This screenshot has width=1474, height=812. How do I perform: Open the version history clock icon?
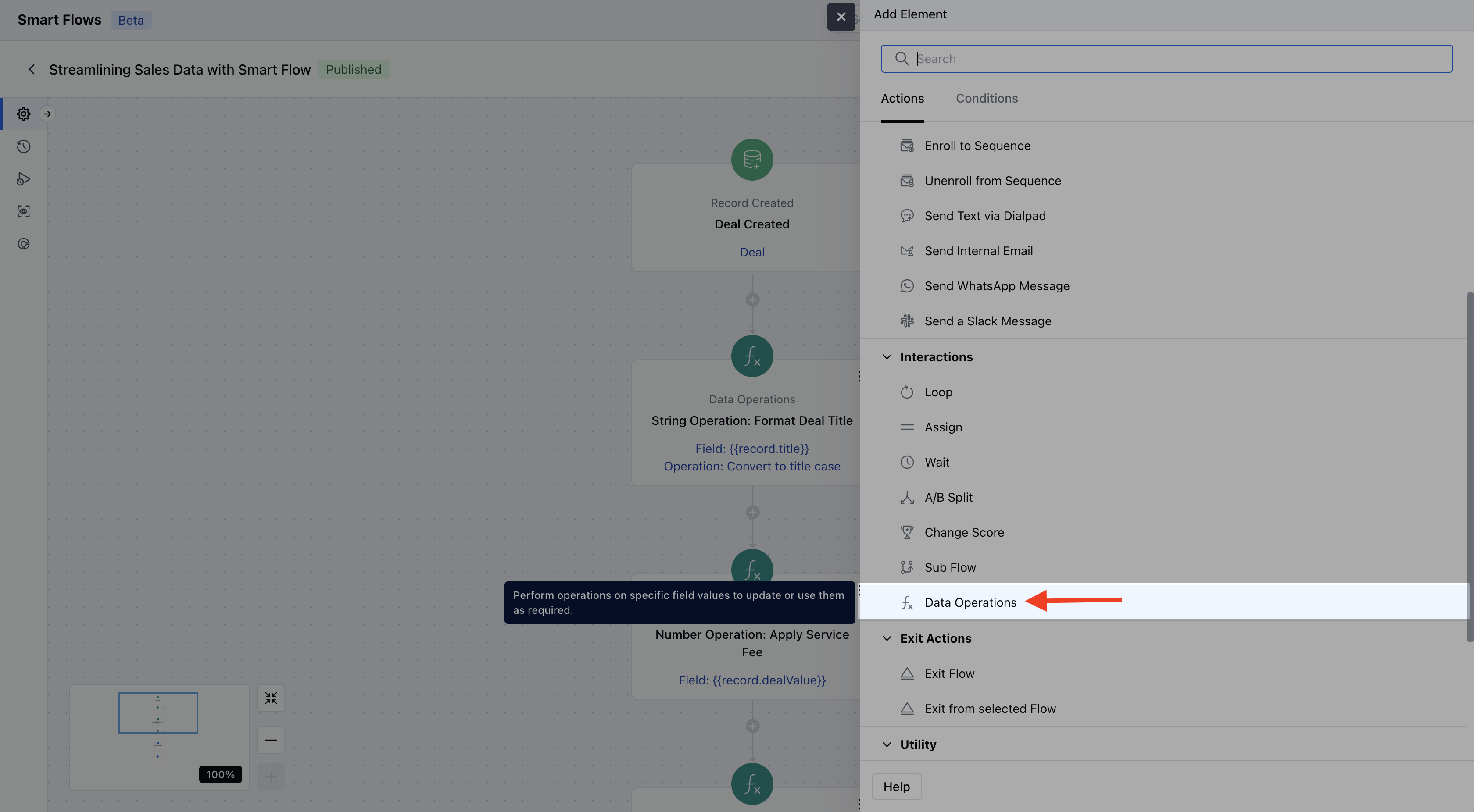click(23, 146)
